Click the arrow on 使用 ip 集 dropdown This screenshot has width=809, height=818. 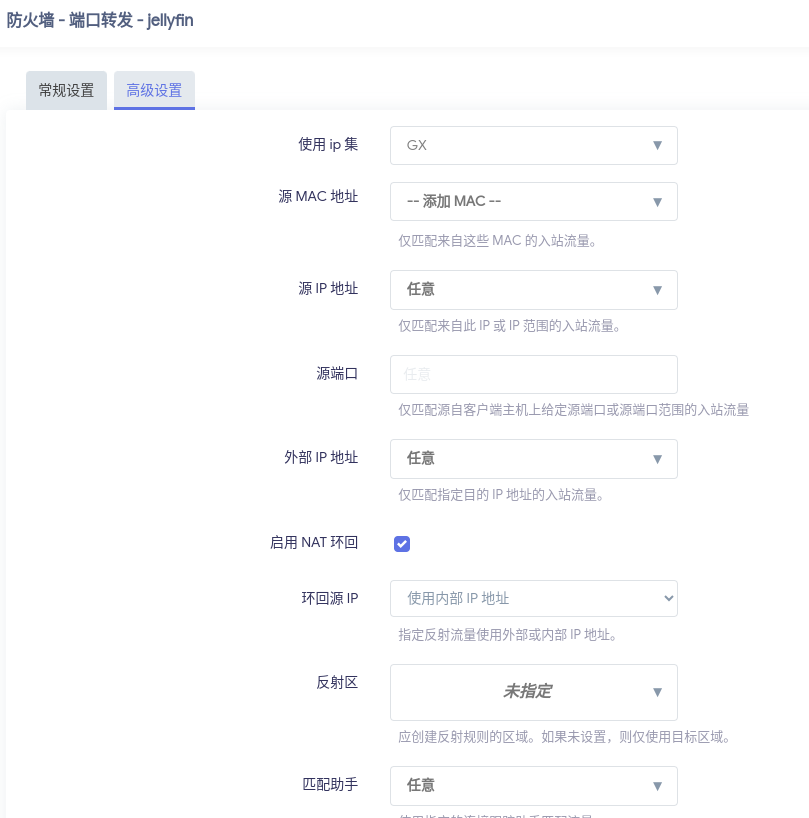pos(657,145)
